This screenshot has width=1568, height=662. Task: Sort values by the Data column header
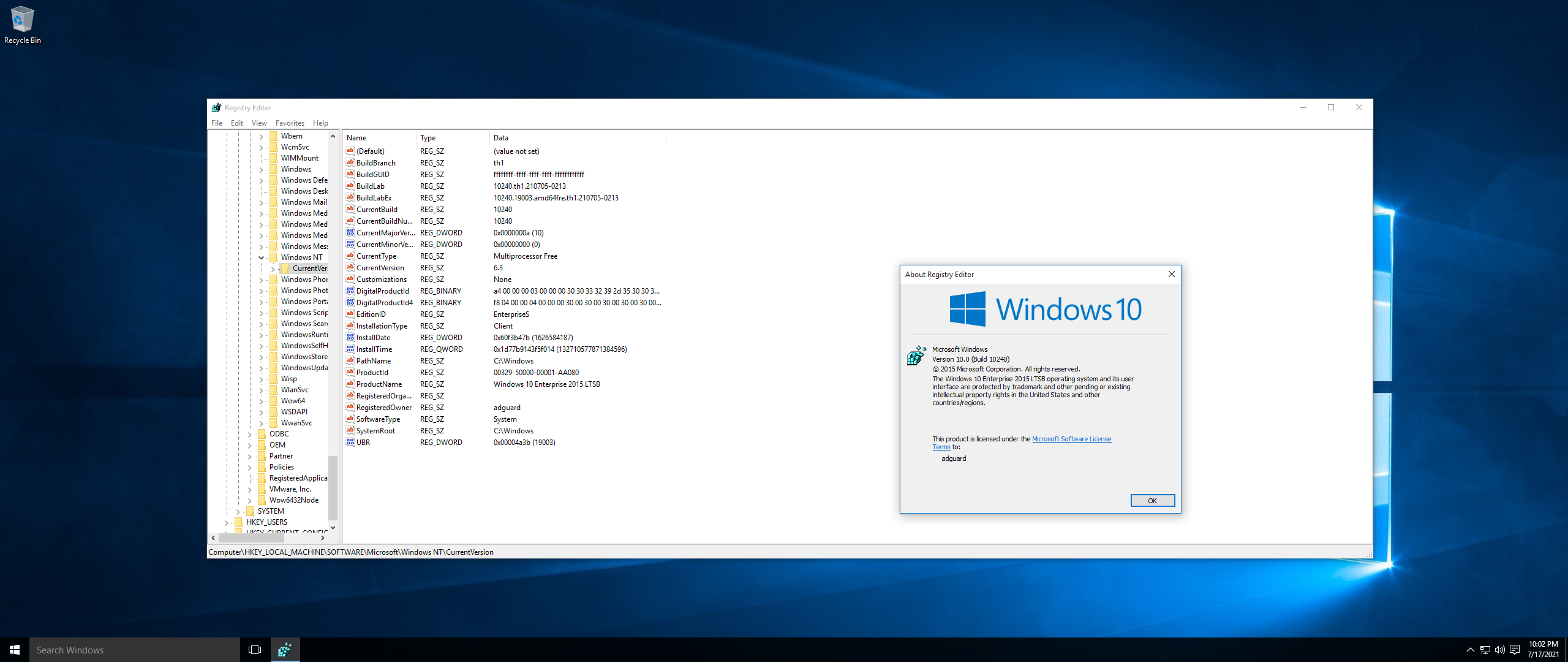(x=578, y=138)
